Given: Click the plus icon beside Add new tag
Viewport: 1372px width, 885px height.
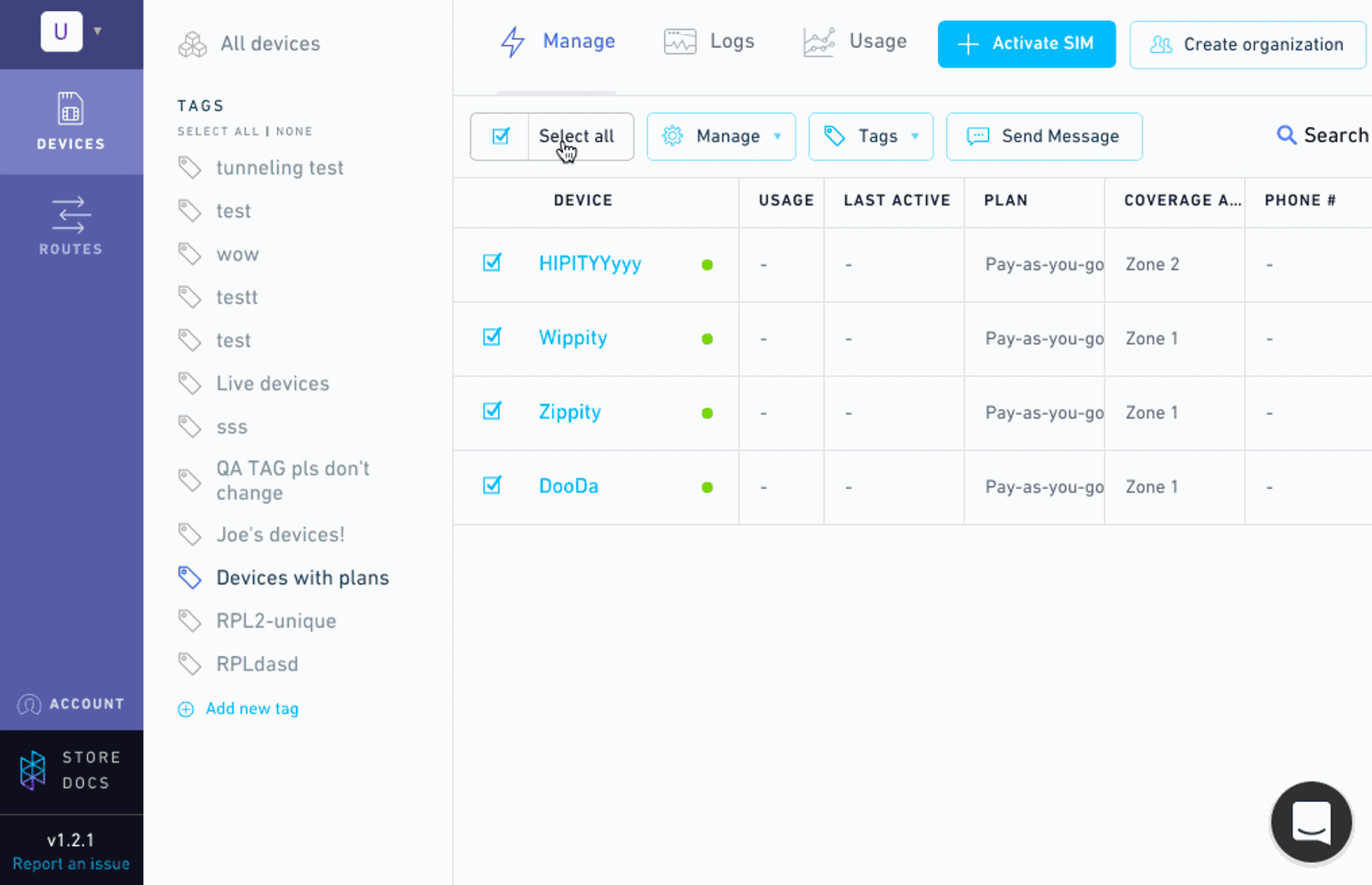Looking at the screenshot, I should click(x=186, y=709).
